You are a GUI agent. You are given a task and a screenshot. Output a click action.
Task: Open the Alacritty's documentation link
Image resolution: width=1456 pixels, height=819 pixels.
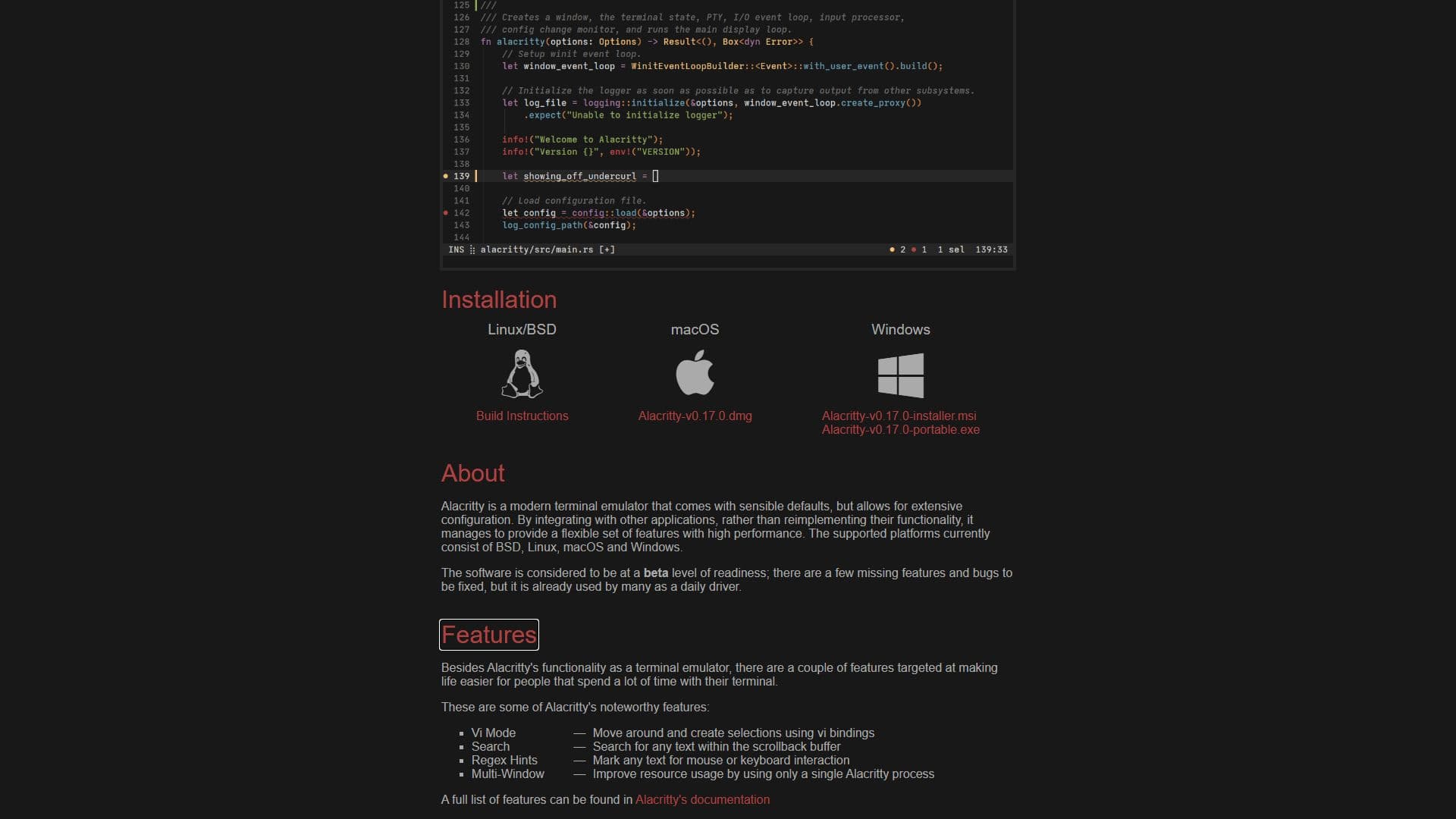coord(702,799)
